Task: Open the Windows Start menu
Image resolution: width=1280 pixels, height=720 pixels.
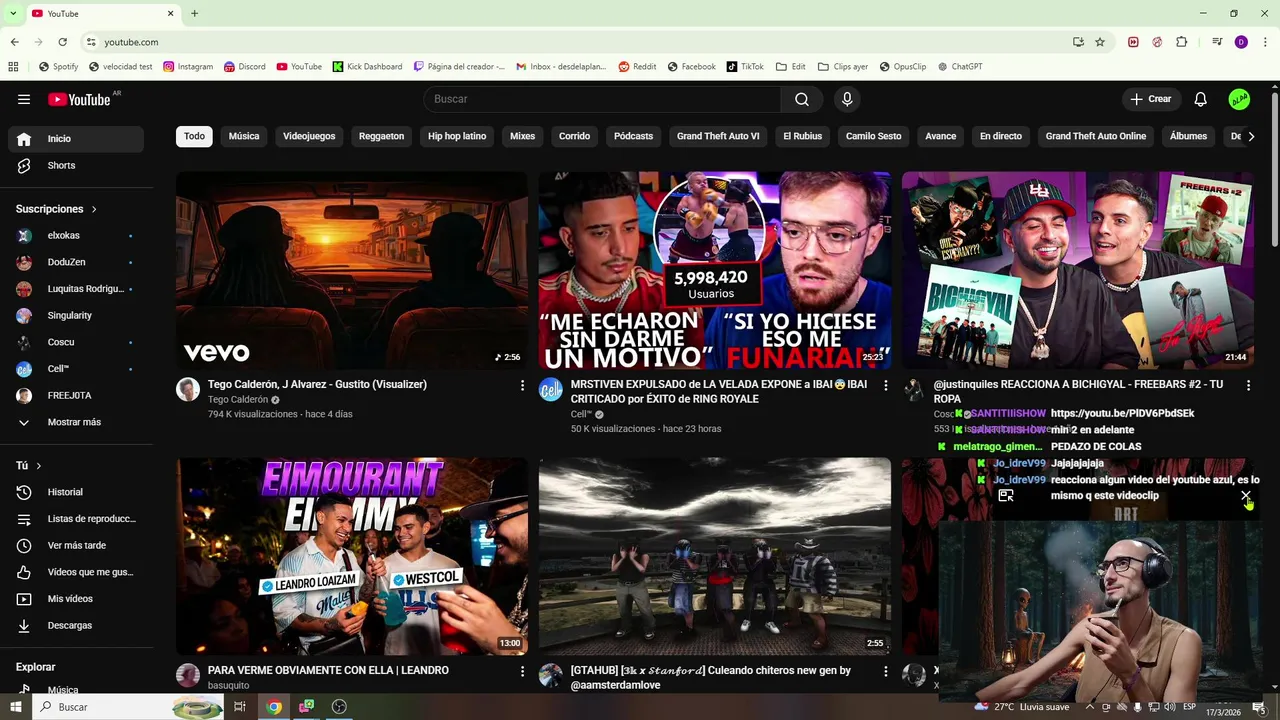Action: point(16,707)
